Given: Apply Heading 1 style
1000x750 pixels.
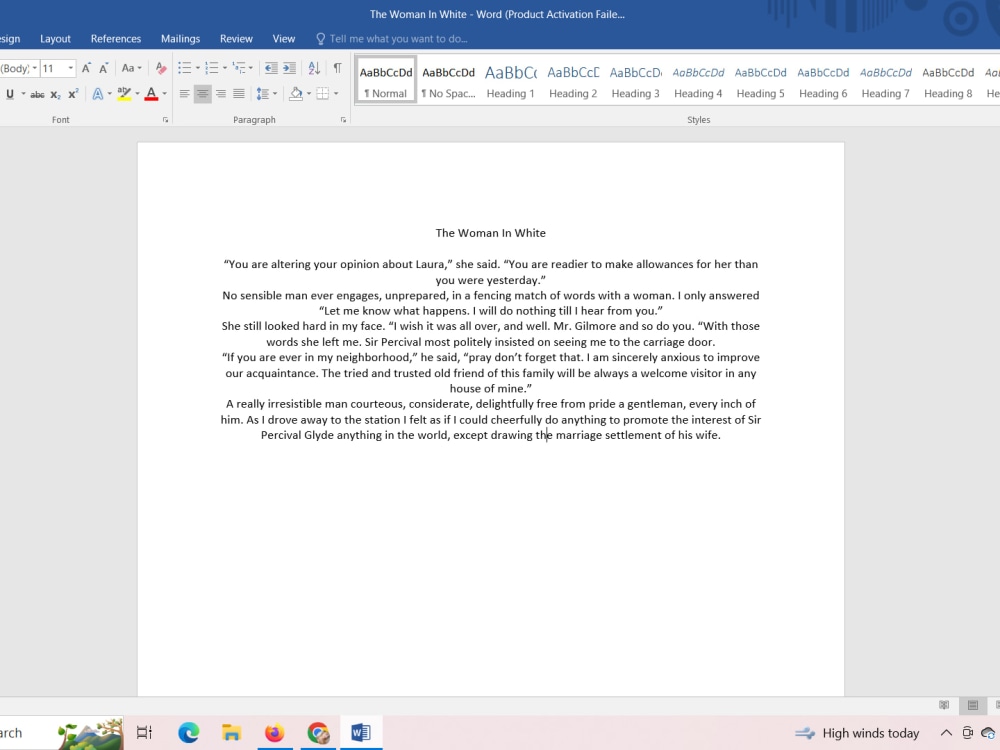Looking at the screenshot, I should 511,82.
